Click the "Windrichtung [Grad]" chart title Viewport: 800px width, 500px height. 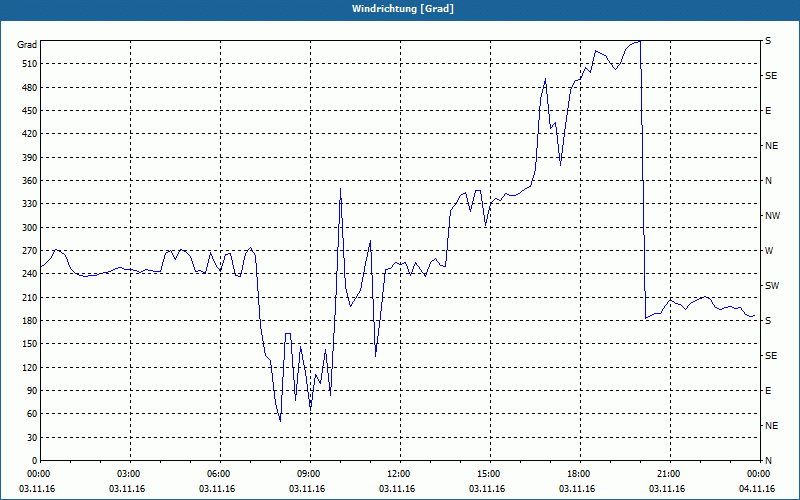pyautogui.click(x=403, y=9)
